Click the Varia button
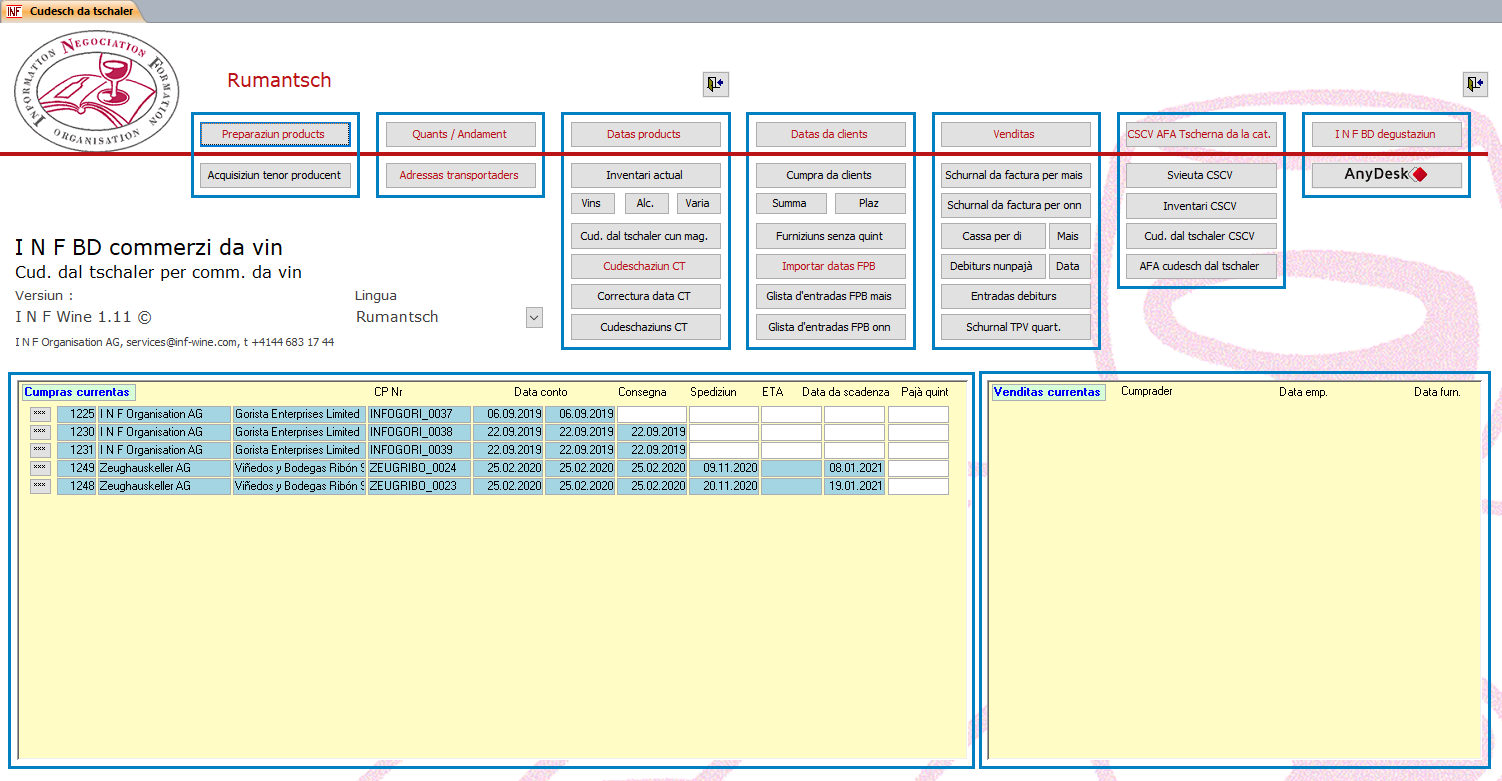Viewport: 1502px width, 781px height. (698, 203)
